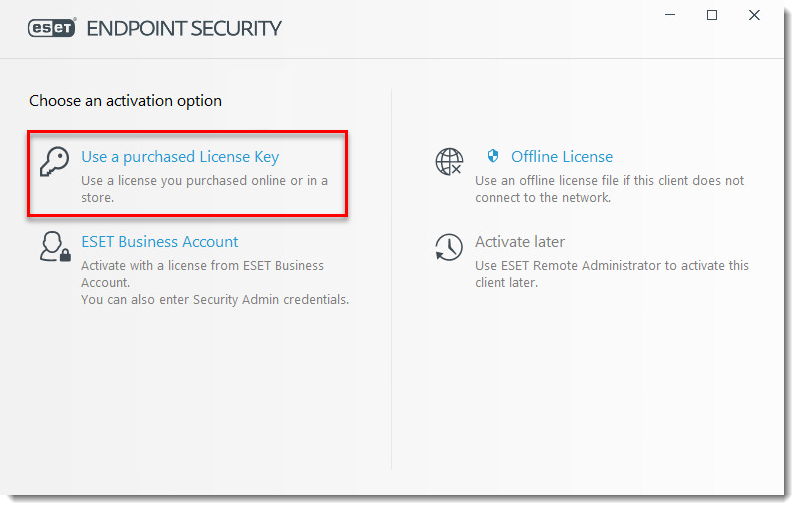799x510 pixels.
Task: Maximize the ESET activation window
Action: pyautogui.click(x=712, y=15)
